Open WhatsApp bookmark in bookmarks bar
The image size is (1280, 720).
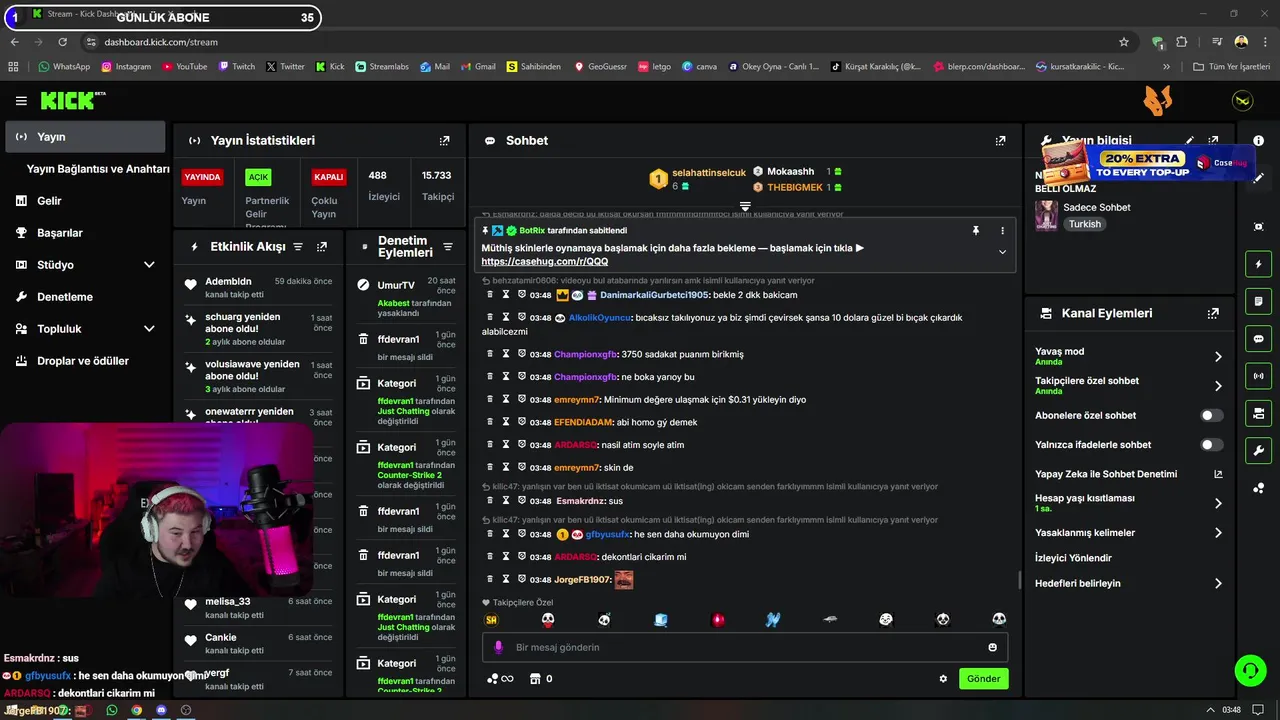64,67
